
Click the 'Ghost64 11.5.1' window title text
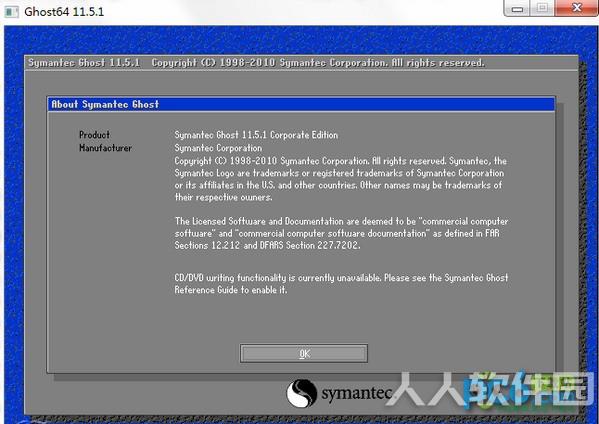(x=64, y=11)
